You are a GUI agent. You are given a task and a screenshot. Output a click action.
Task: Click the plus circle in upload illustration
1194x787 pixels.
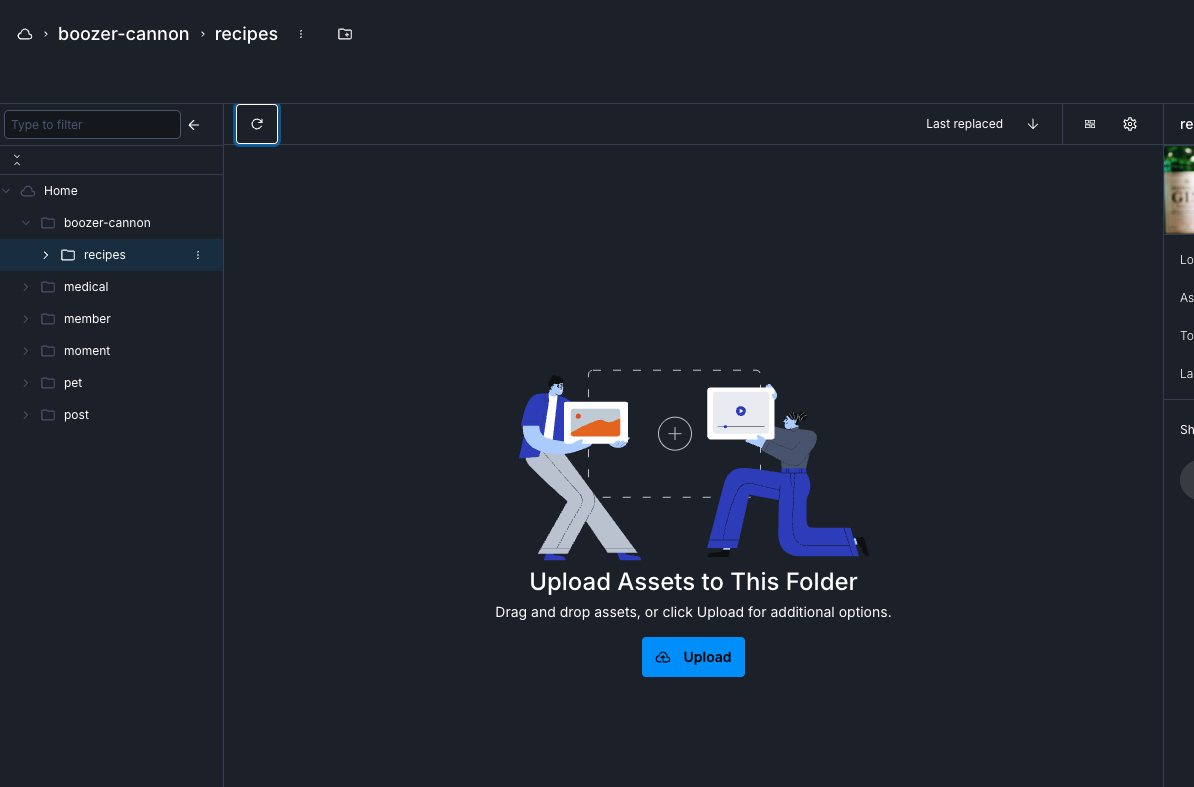[x=675, y=434]
